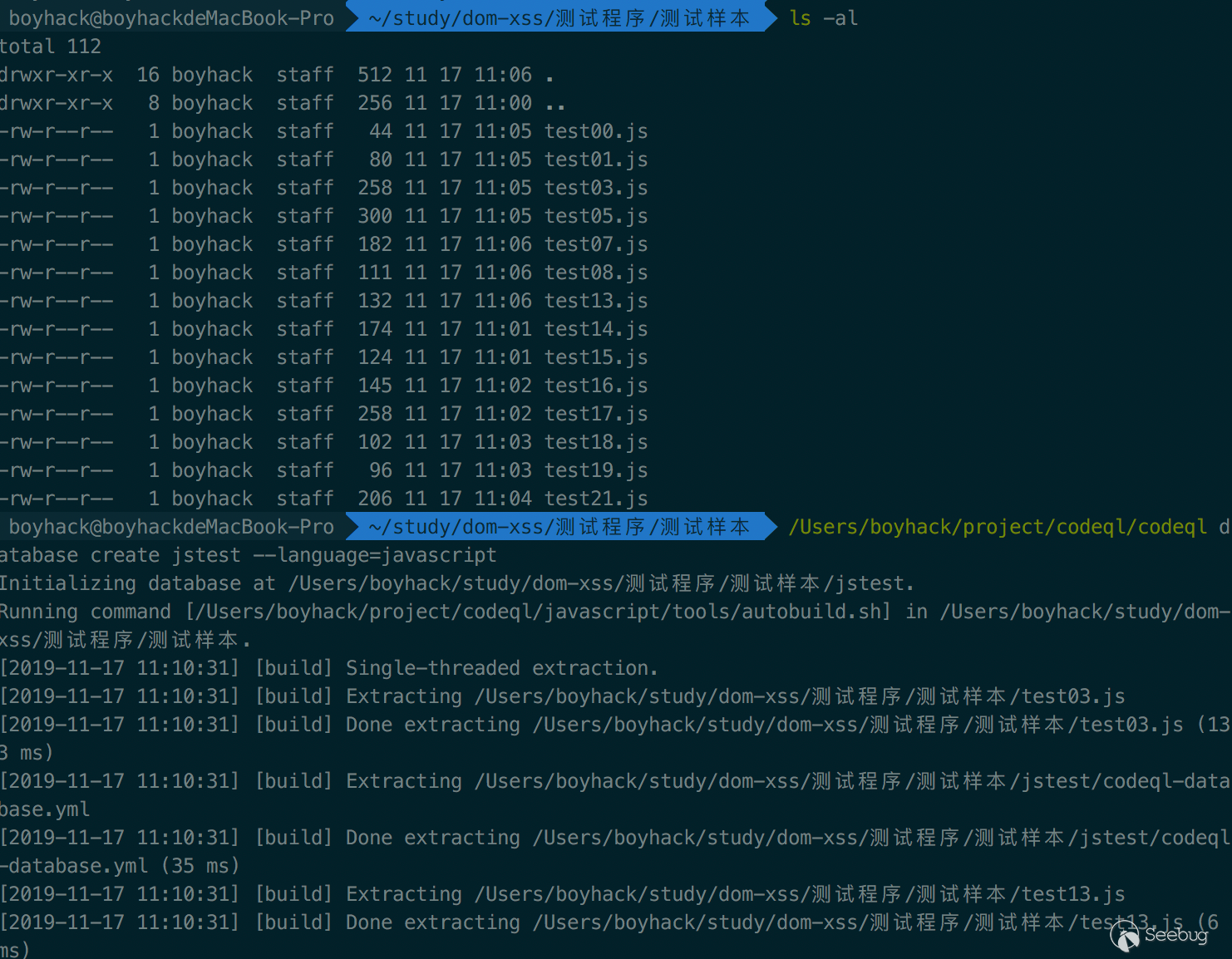The width and height of the screenshot is (1232, 959).
Task: Click the test17.js filename
Action: 596,414
